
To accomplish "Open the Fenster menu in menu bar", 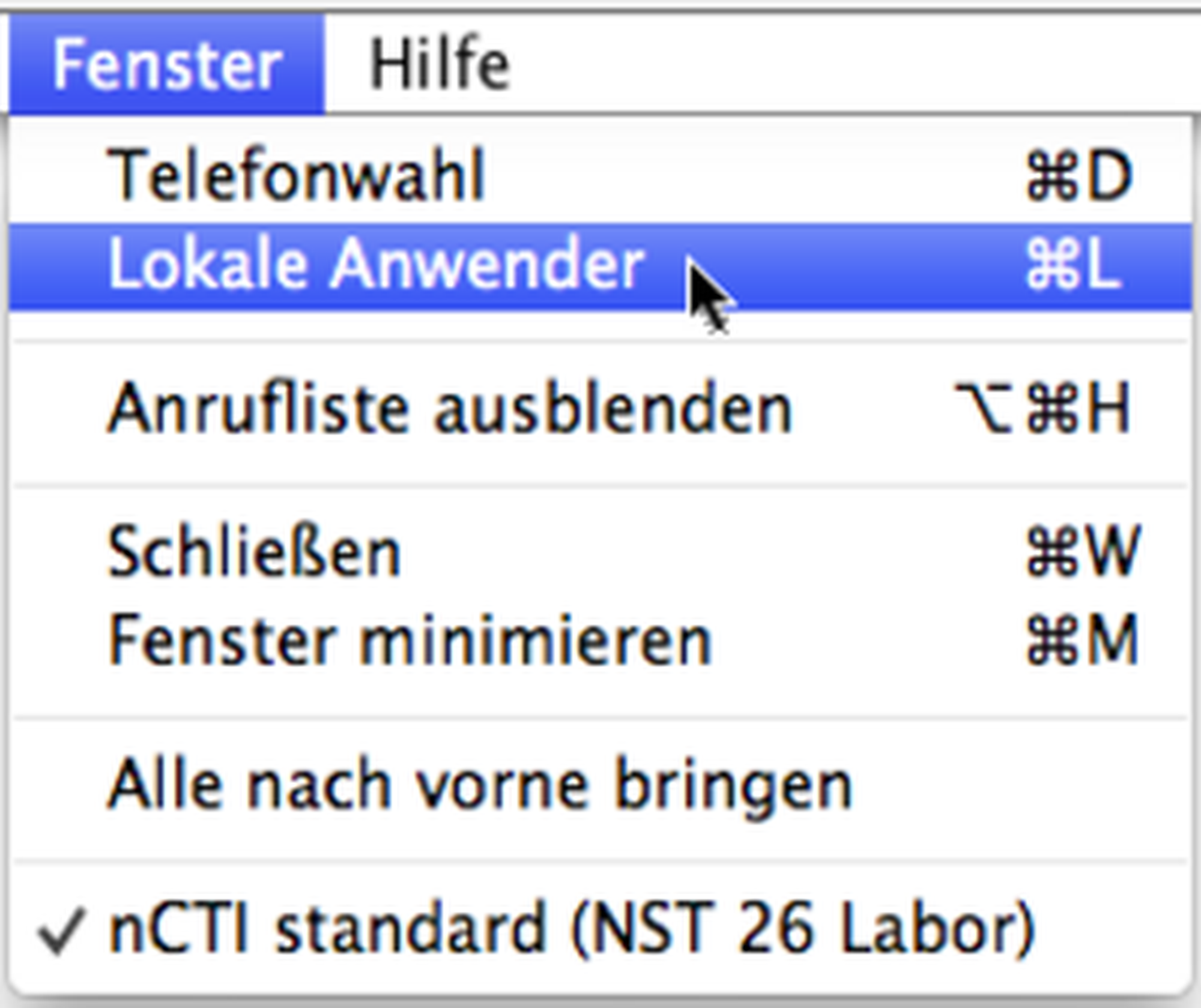I will (166, 64).
